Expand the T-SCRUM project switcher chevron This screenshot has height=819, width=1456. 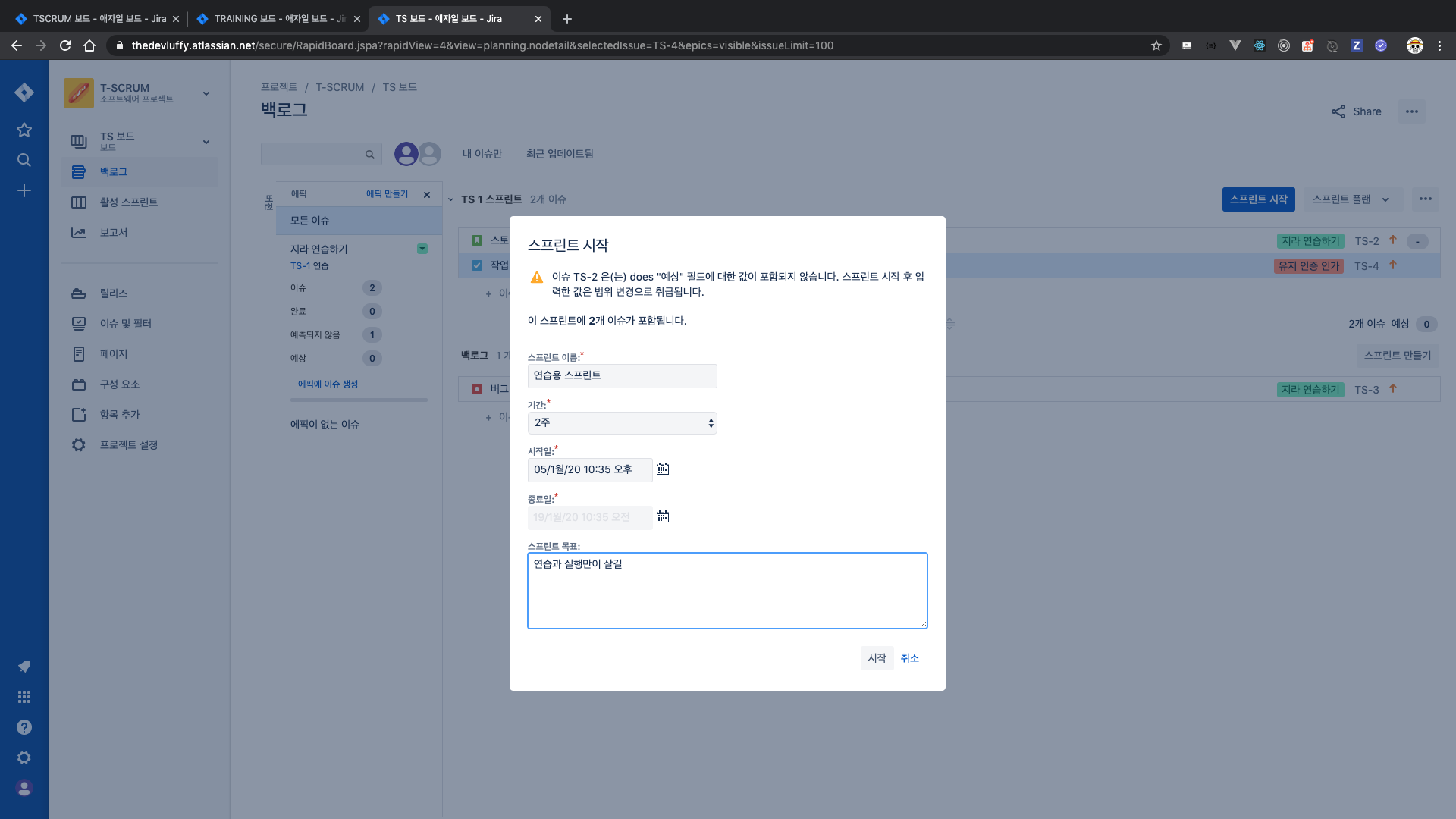(206, 93)
